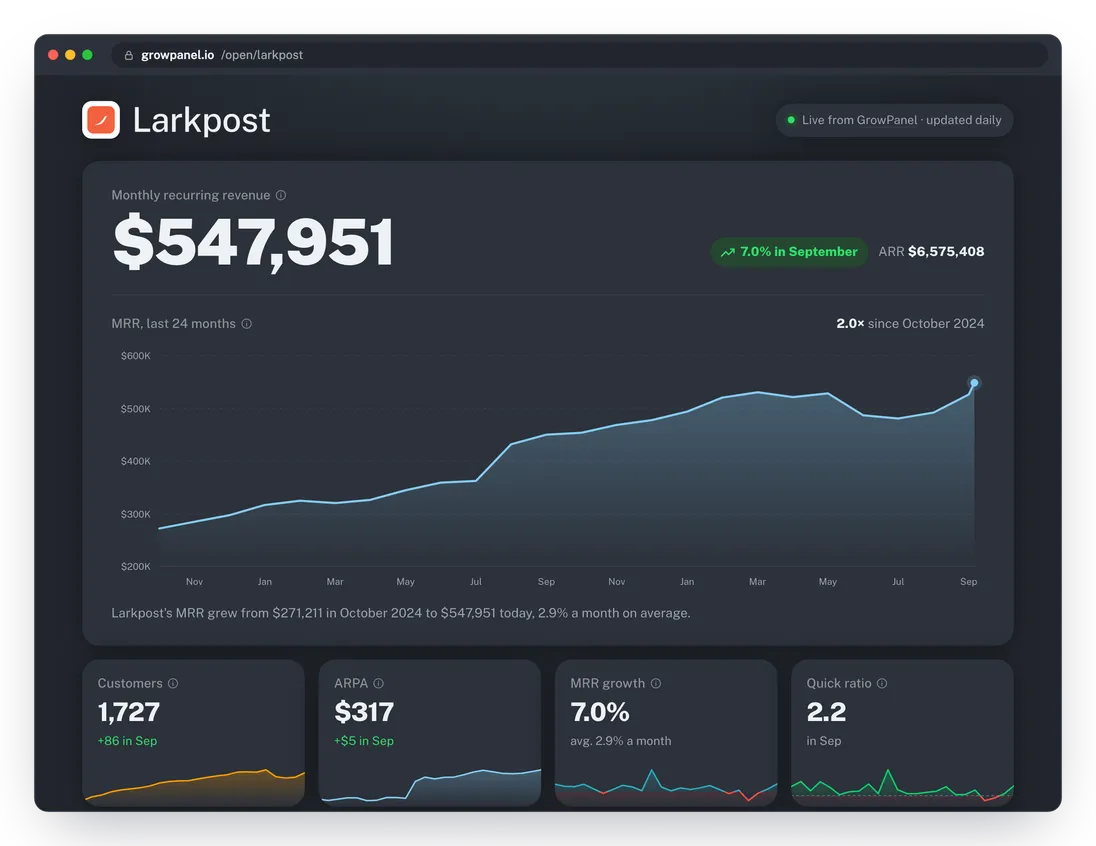1096x846 pixels.
Task: Click the MRR growth value '7.0%' in card
Action: pyautogui.click(x=600, y=712)
